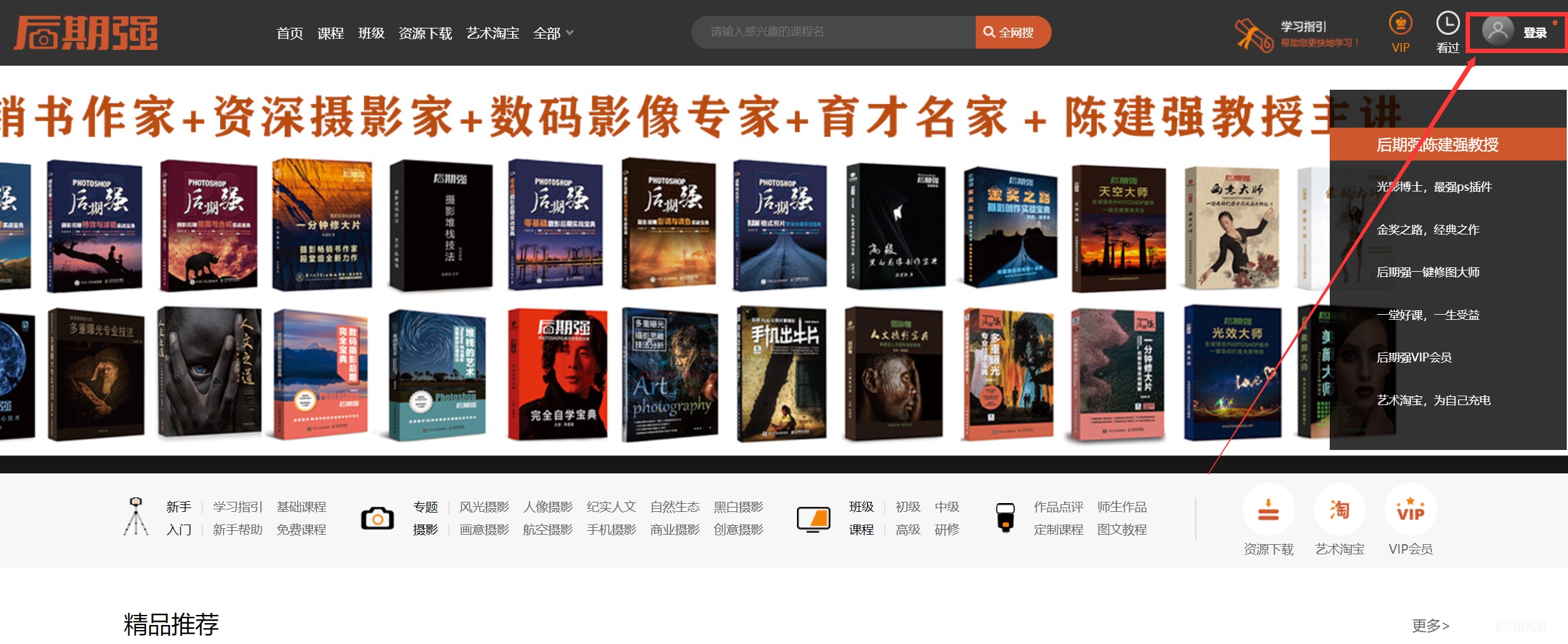Open 班级 in the top navigation
Viewport: 1568px width, 644px height.
click(x=371, y=33)
